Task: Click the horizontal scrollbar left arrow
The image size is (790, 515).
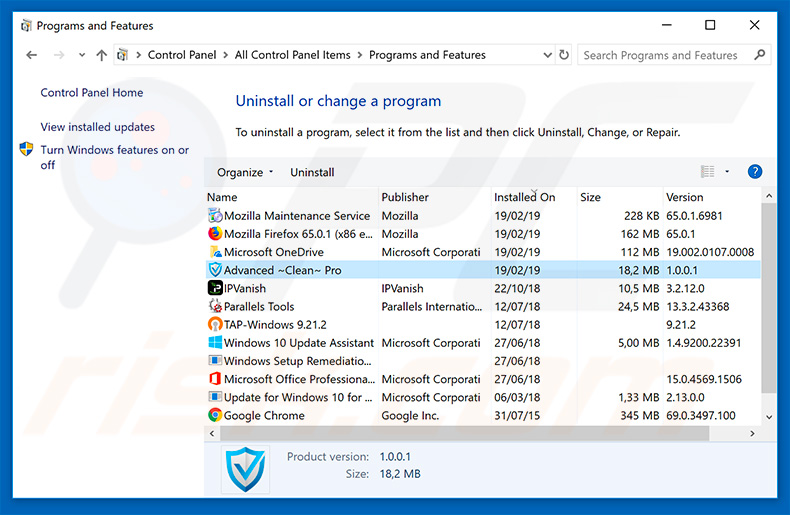Action: (212, 433)
